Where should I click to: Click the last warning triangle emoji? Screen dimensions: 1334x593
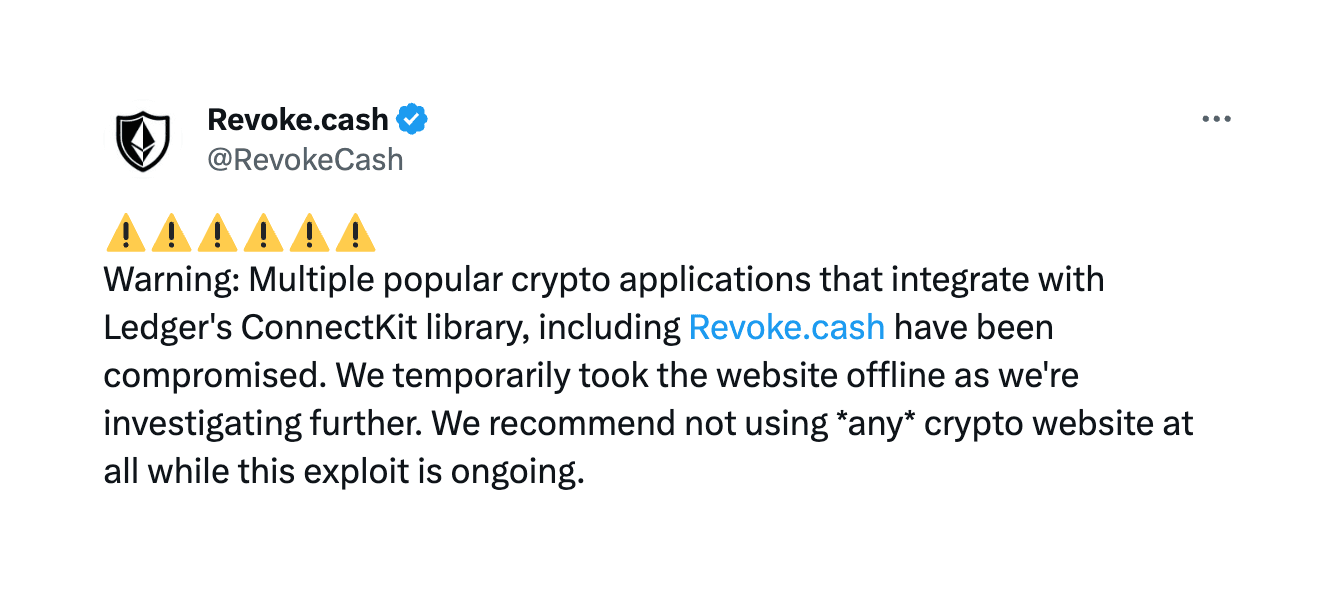click(355, 234)
